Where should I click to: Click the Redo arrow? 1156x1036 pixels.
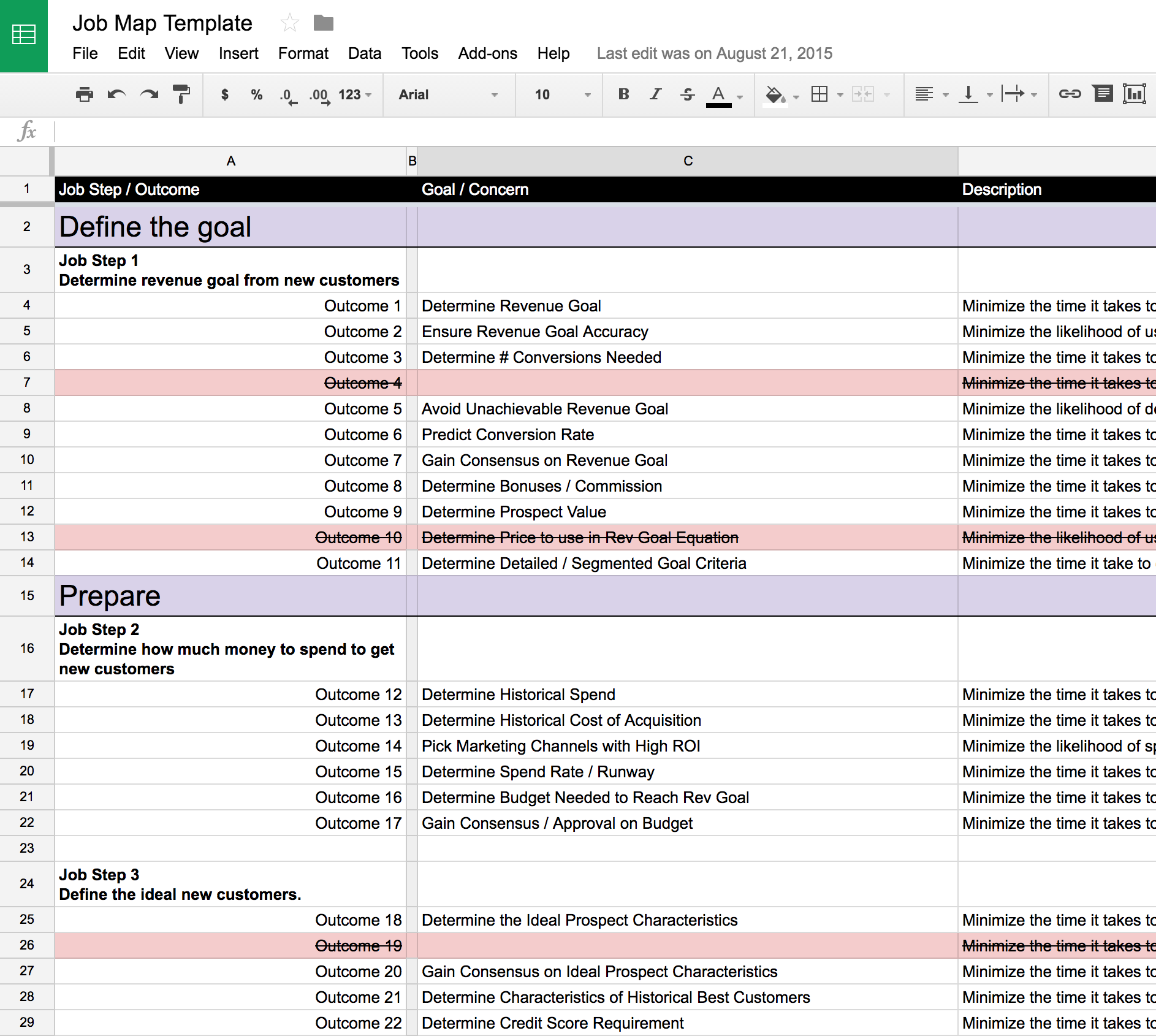point(149,94)
